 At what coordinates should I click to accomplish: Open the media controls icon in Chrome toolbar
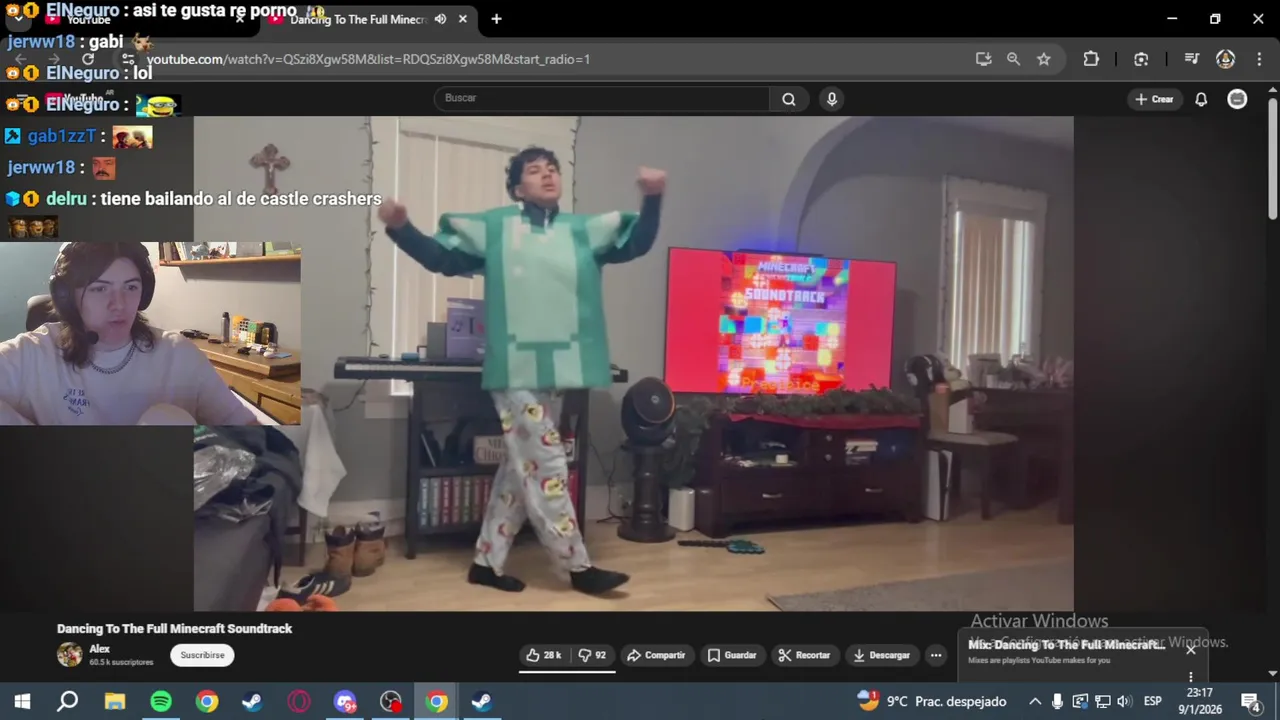click(x=1191, y=59)
